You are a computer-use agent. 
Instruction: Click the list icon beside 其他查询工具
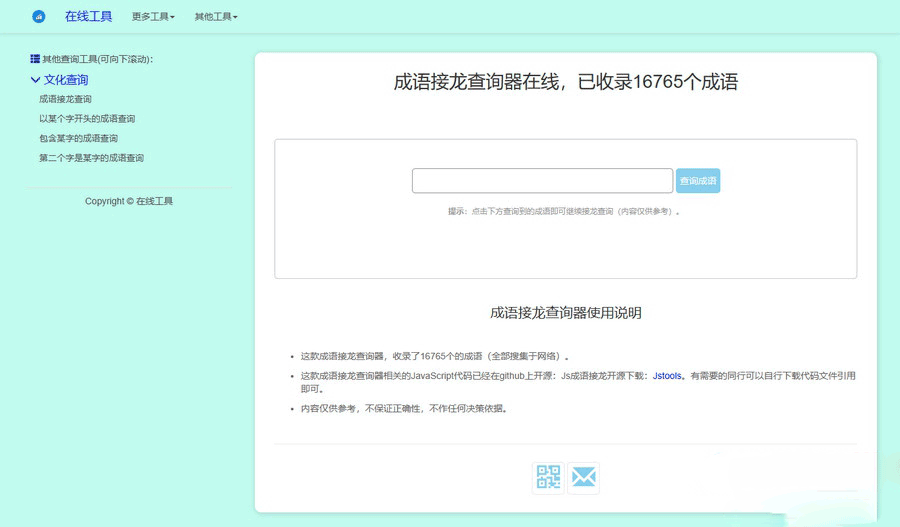[35, 59]
